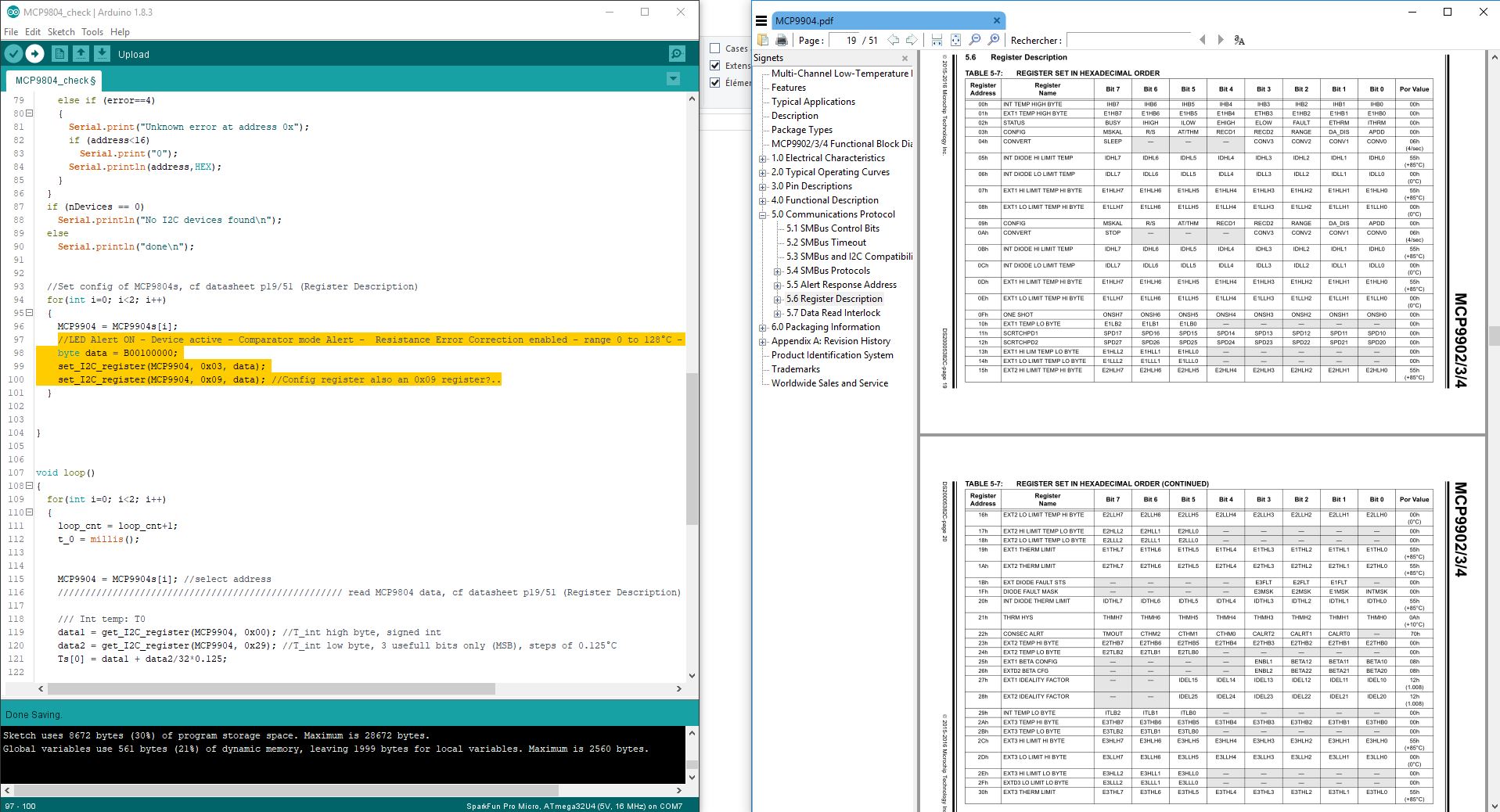Image resolution: width=1500 pixels, height=812 pixels.
Task: Expand 2.0 Typical Operating Curves bookmark
Action: tap(763, 173)
